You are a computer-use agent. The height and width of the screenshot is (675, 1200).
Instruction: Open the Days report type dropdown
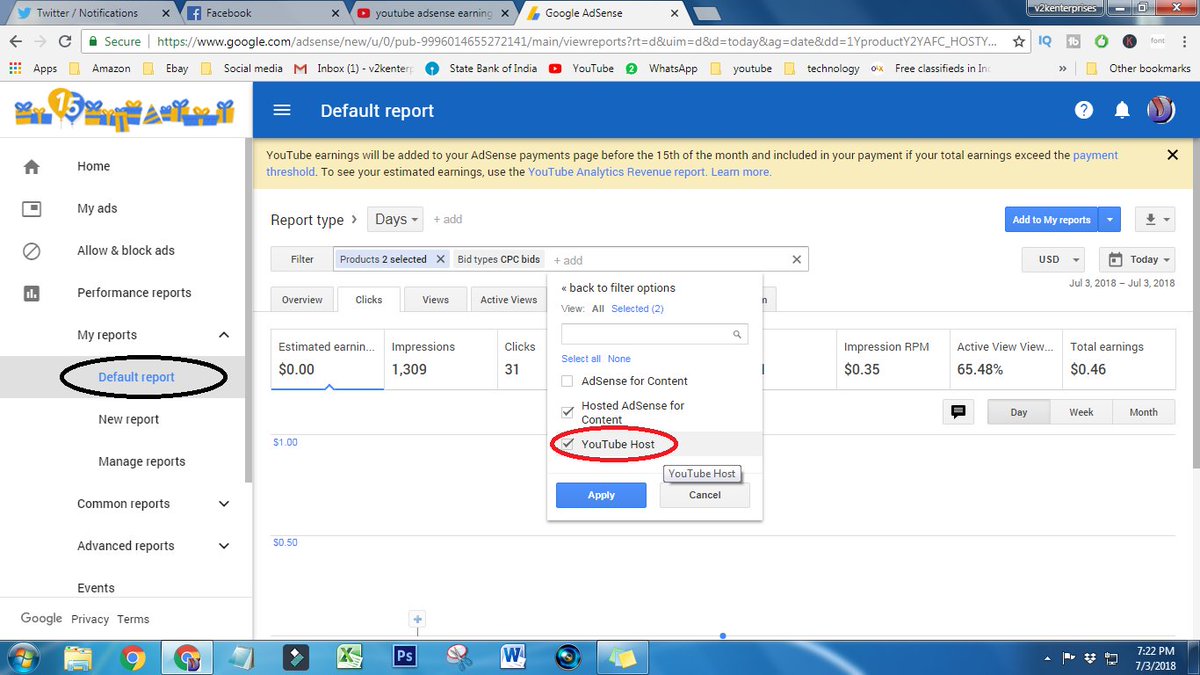pos(396,219)
